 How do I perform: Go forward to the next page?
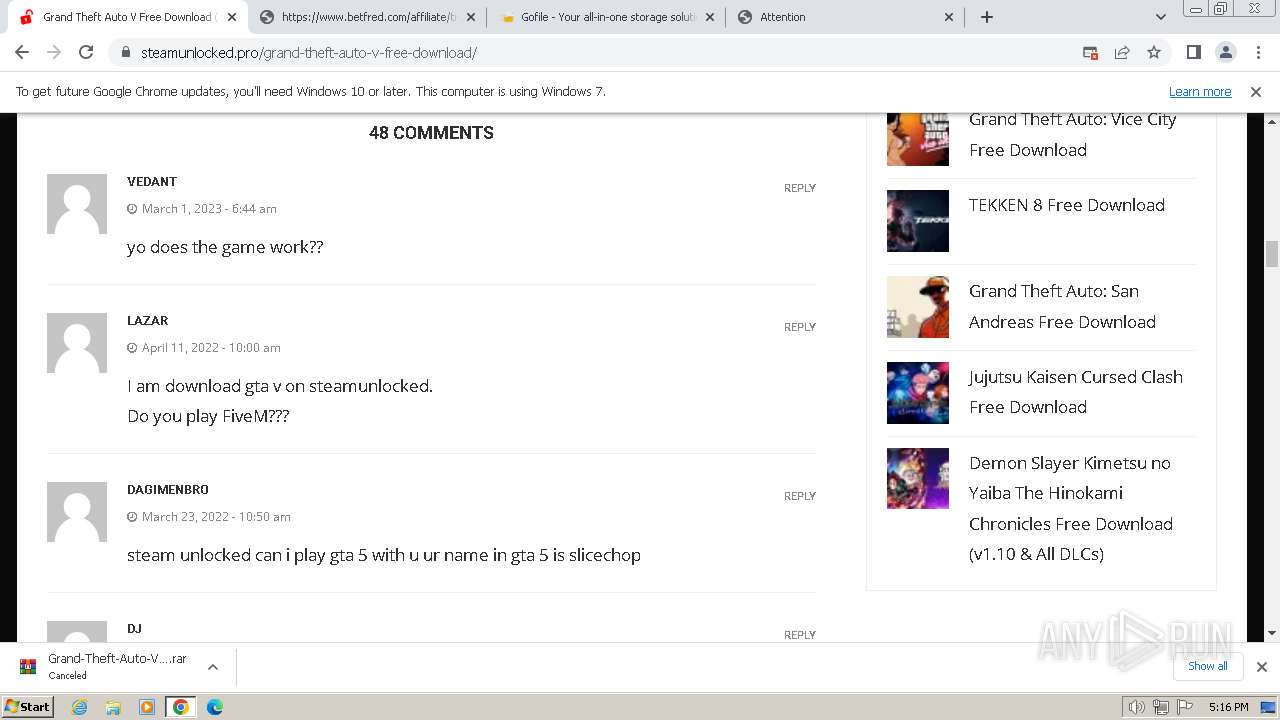[x=54, y=52]
